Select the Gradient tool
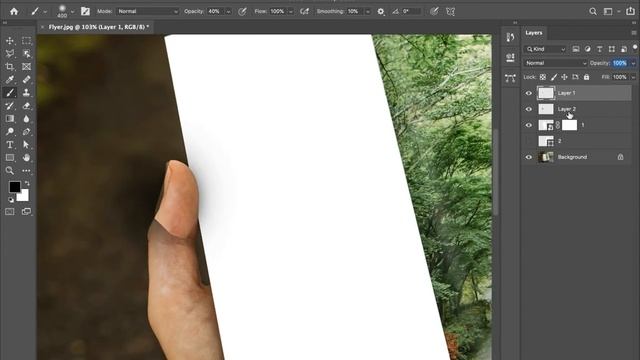640x360 pixels. (10, 119)
